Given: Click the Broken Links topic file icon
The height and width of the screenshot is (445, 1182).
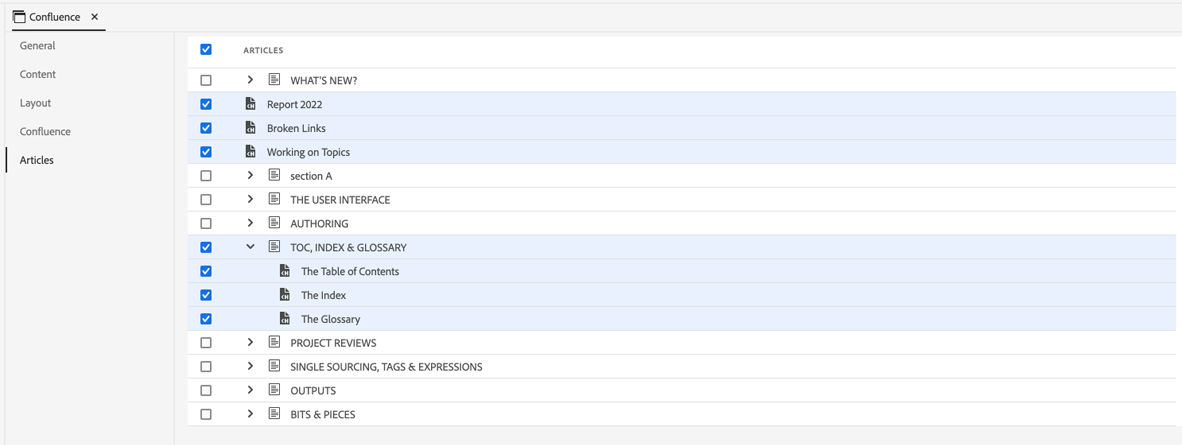Looking at the screenshot, I should pyautogui.click(x=250, y=128).
